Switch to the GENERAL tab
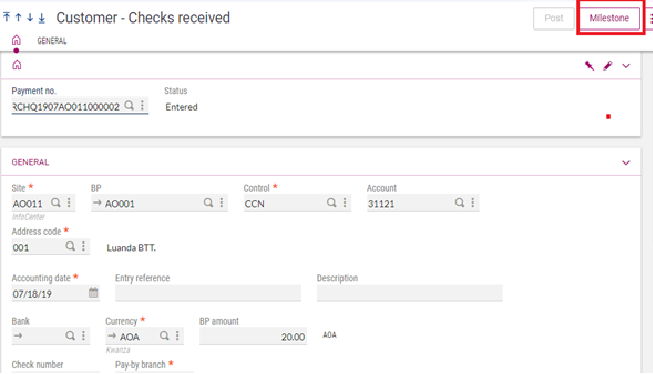The image size is (653, 374). click(52, 41)
